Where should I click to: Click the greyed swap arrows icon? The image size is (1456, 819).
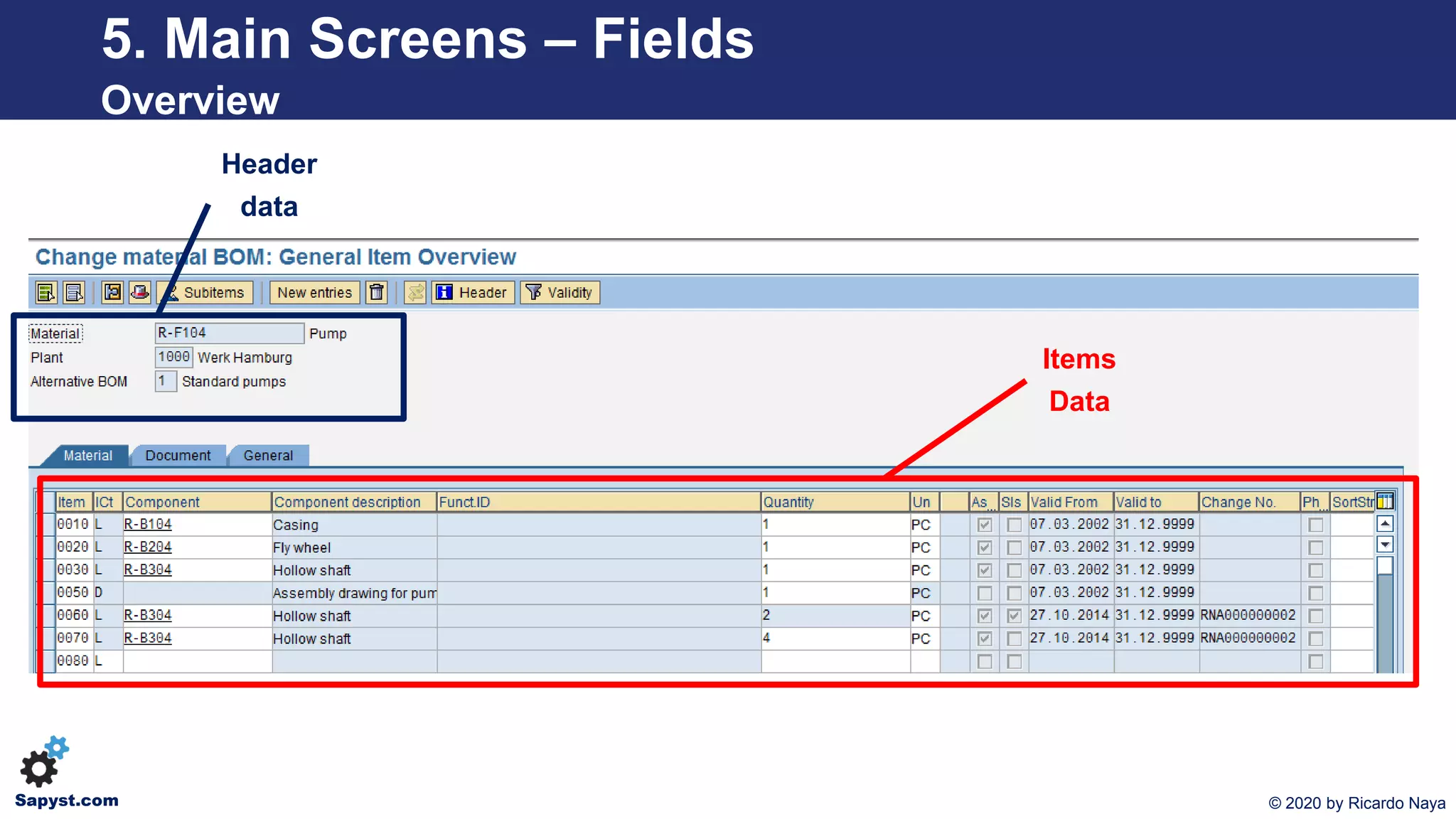tap(416, 292)
